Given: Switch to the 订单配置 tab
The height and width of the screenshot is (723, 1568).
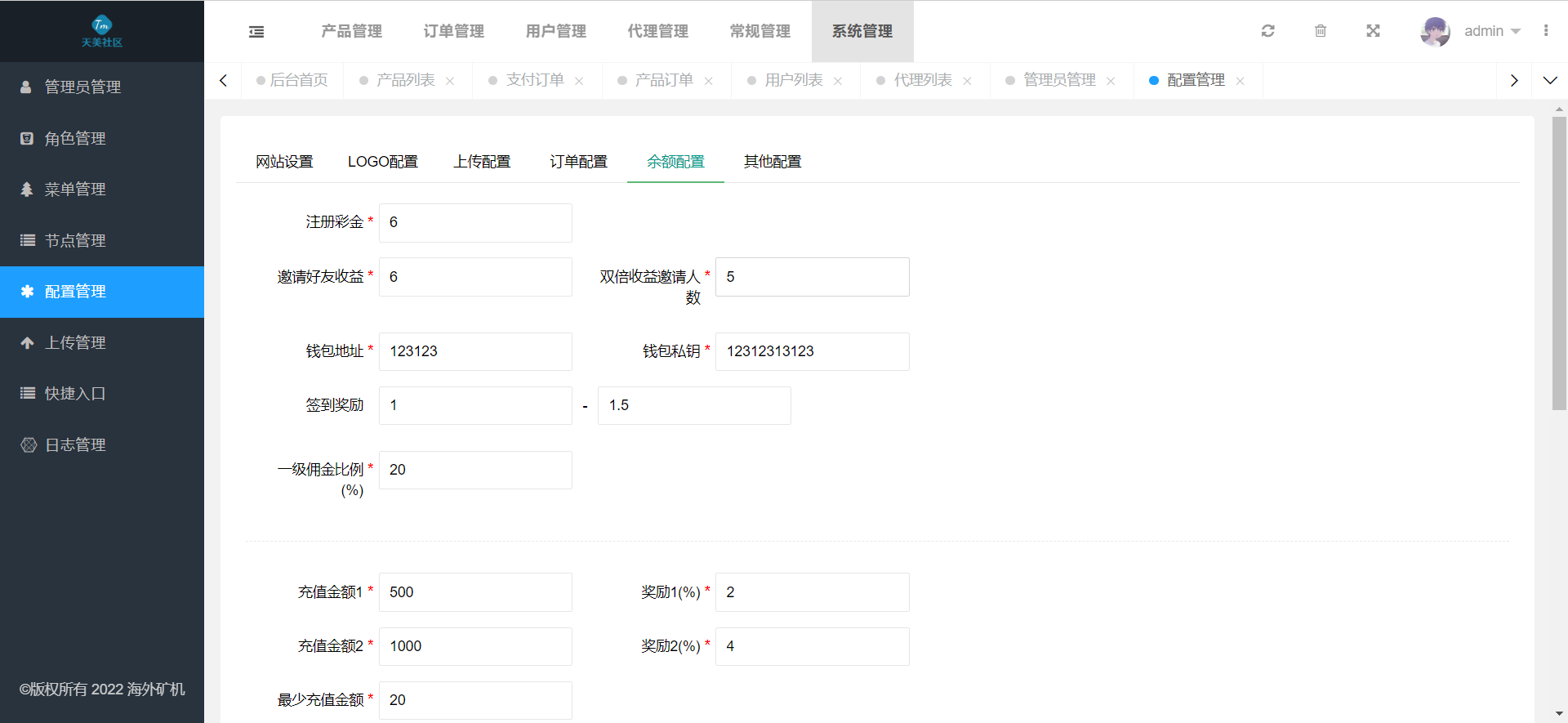Looking at the screenshot, I should click(x=578, y=162).
